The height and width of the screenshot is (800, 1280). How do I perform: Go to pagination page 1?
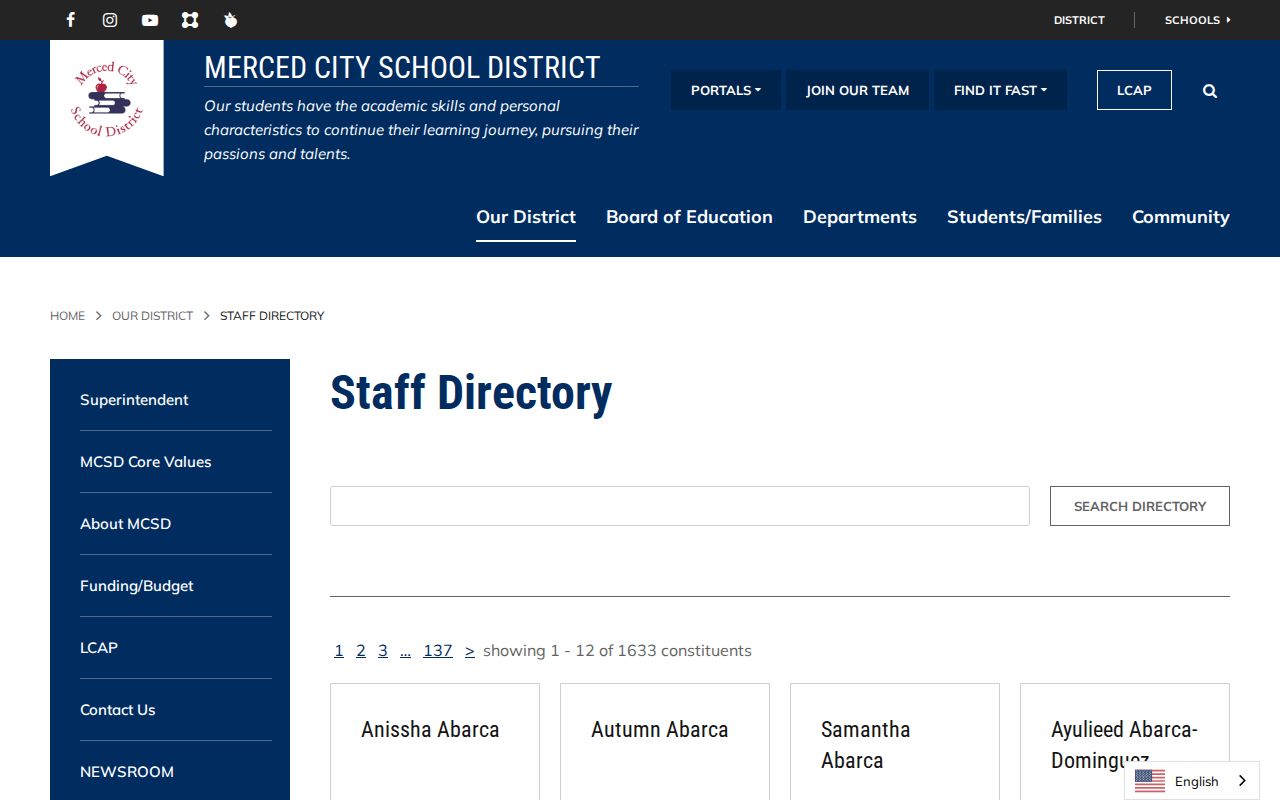[x=339, y=651]
